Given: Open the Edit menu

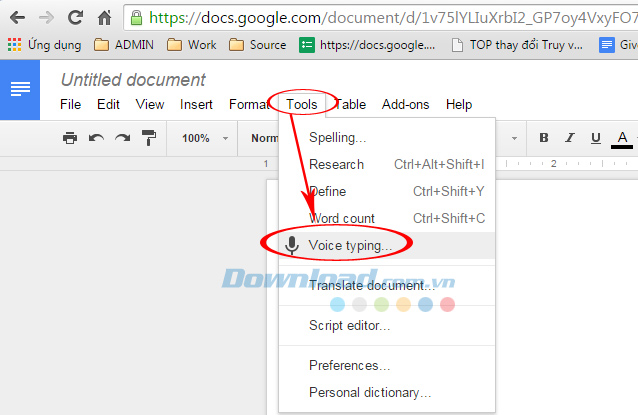Looking at the screenshot, I should (x=108, y=105).
